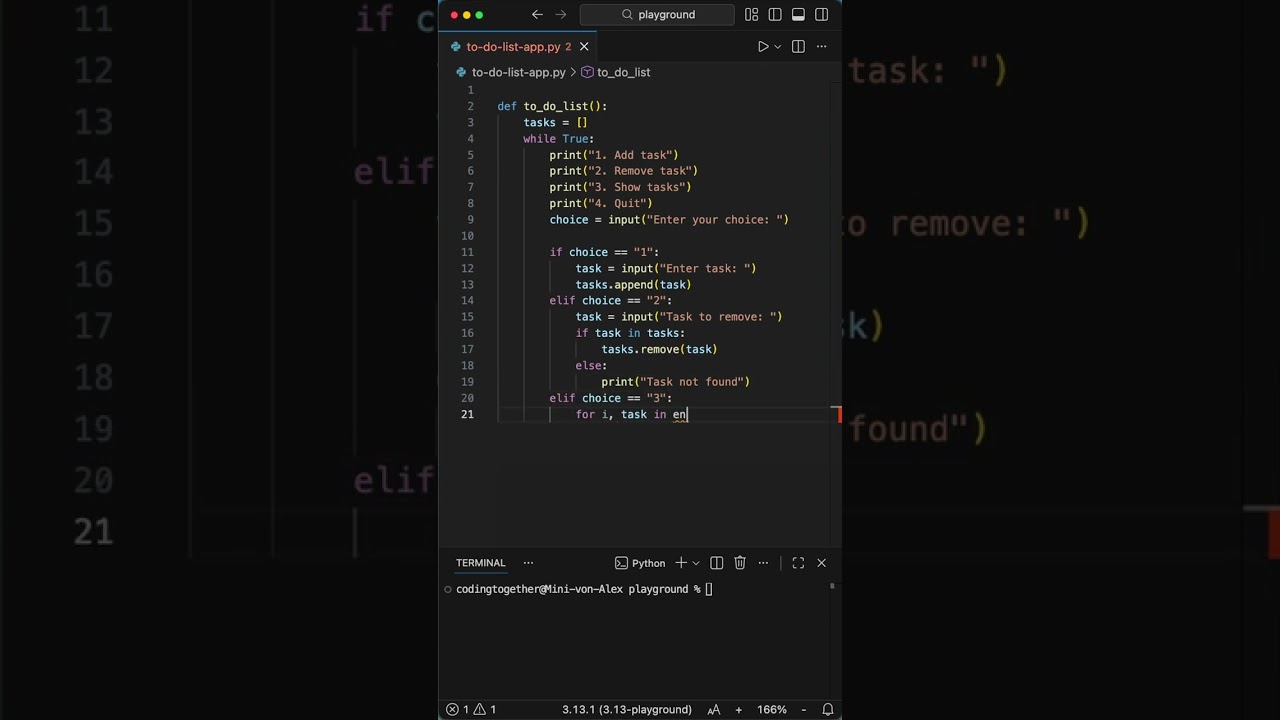
Task: Click line number 21 in the gutter
Action: 467,414
